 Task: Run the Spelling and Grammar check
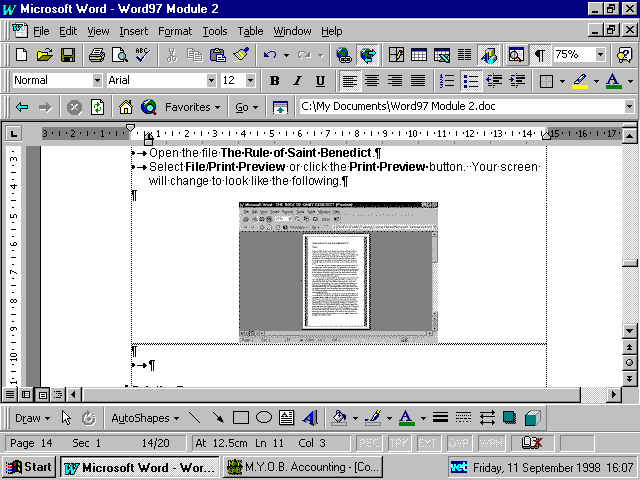pyautogui.click(x=142, y=55)
